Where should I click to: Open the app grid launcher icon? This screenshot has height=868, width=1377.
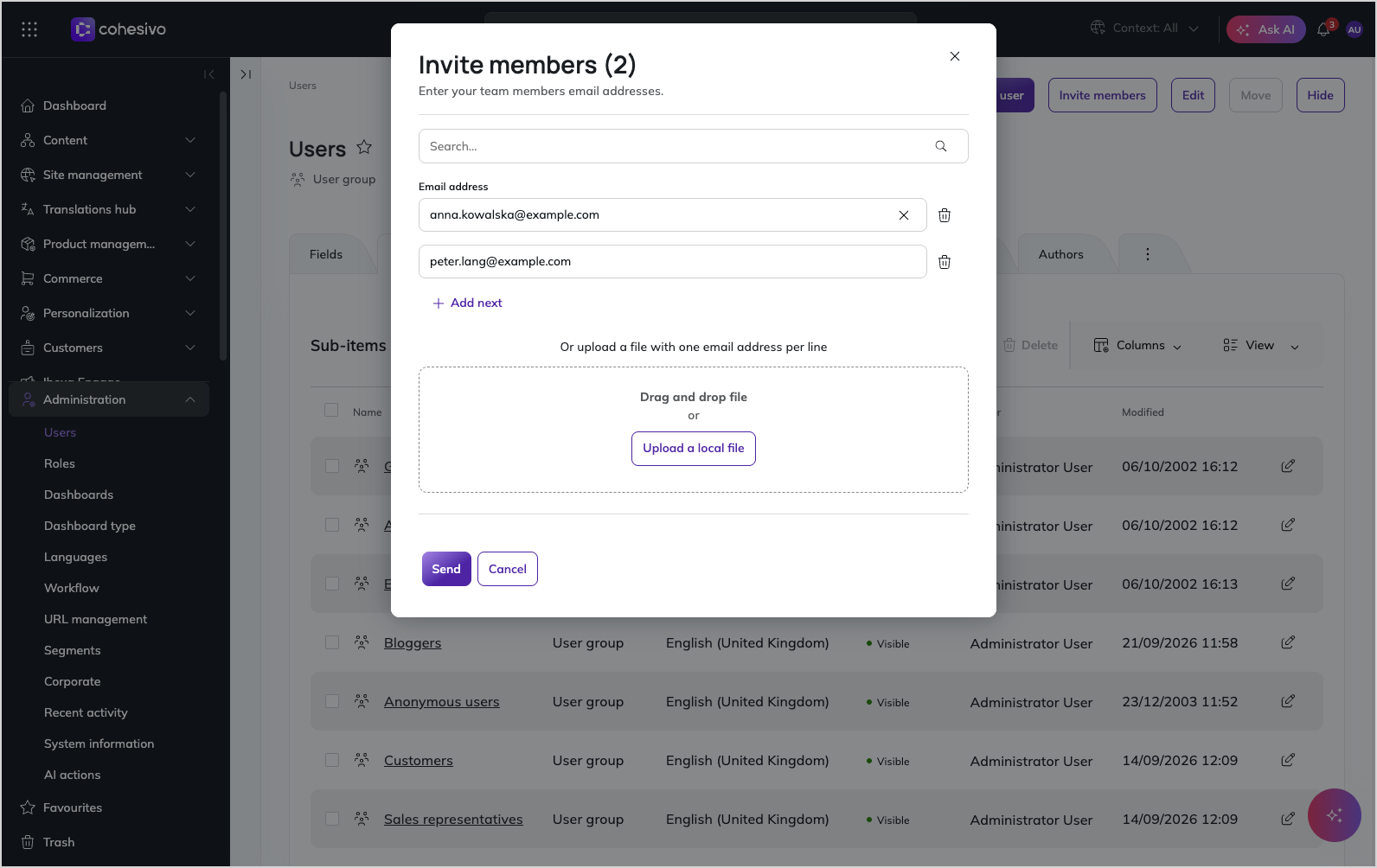[x=29, y=29]
